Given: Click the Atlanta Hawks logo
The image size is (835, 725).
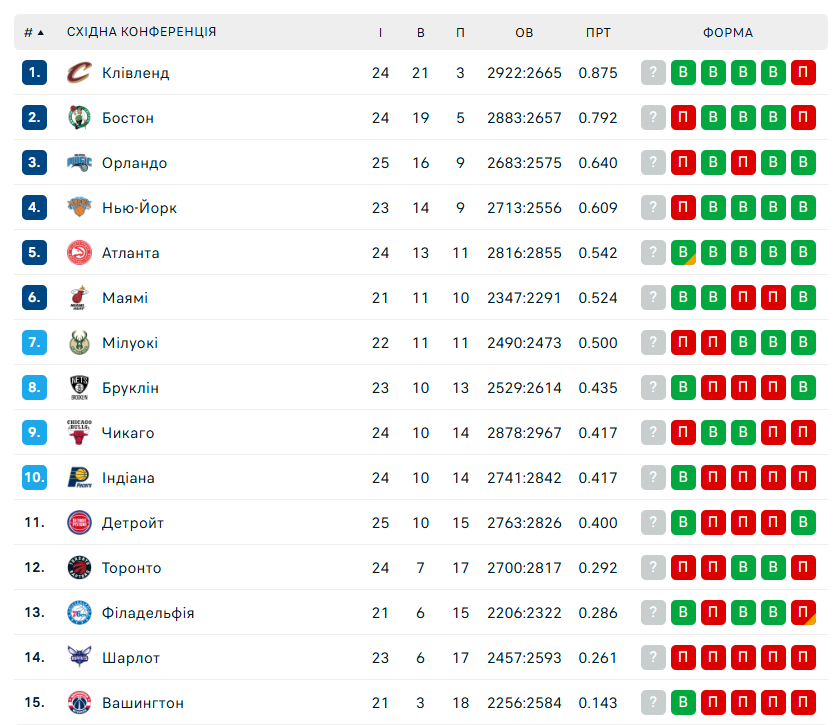Looking at the screenshot, I should pos(79,253).
